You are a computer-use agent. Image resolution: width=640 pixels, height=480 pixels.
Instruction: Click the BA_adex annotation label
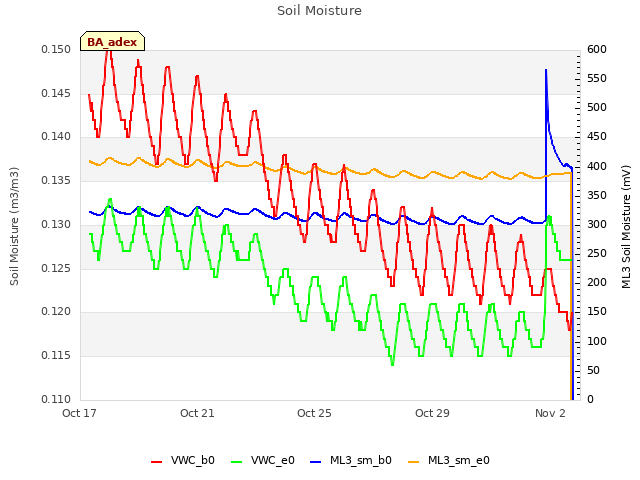[112, 41]
